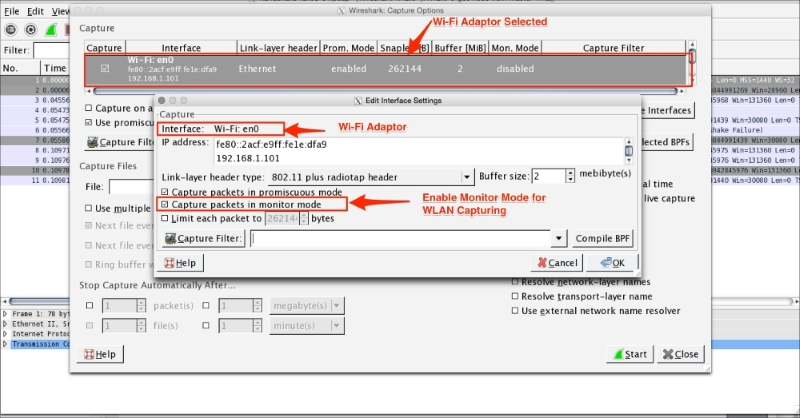Image resolution: width=800 pixels, height=418 pixels.
Task: Click the Start capture button
Action: click(630, 354)
